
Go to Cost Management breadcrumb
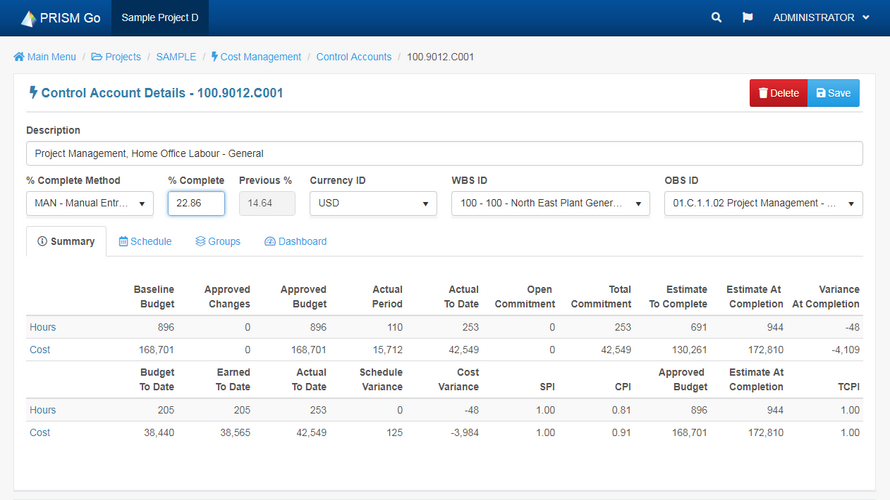(x=255, y=57)
